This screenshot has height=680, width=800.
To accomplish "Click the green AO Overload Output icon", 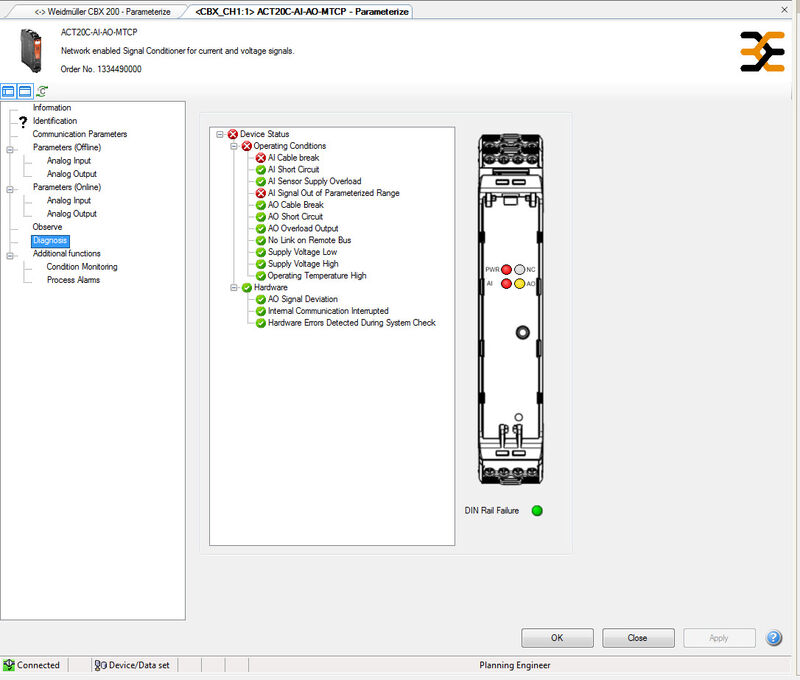I will tap(261, 229).
